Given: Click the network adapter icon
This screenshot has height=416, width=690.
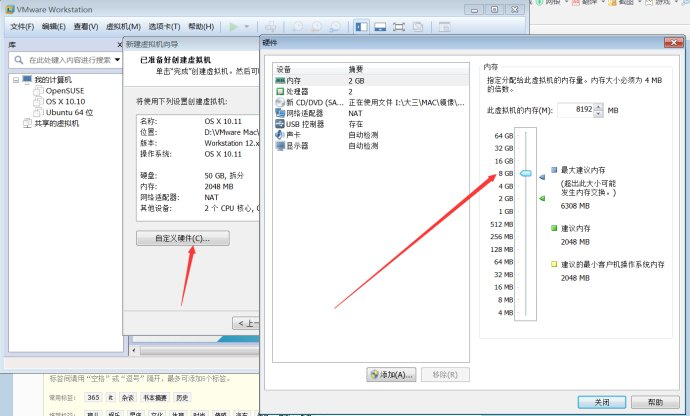Looking at the screenshot, I should (280, 113).
